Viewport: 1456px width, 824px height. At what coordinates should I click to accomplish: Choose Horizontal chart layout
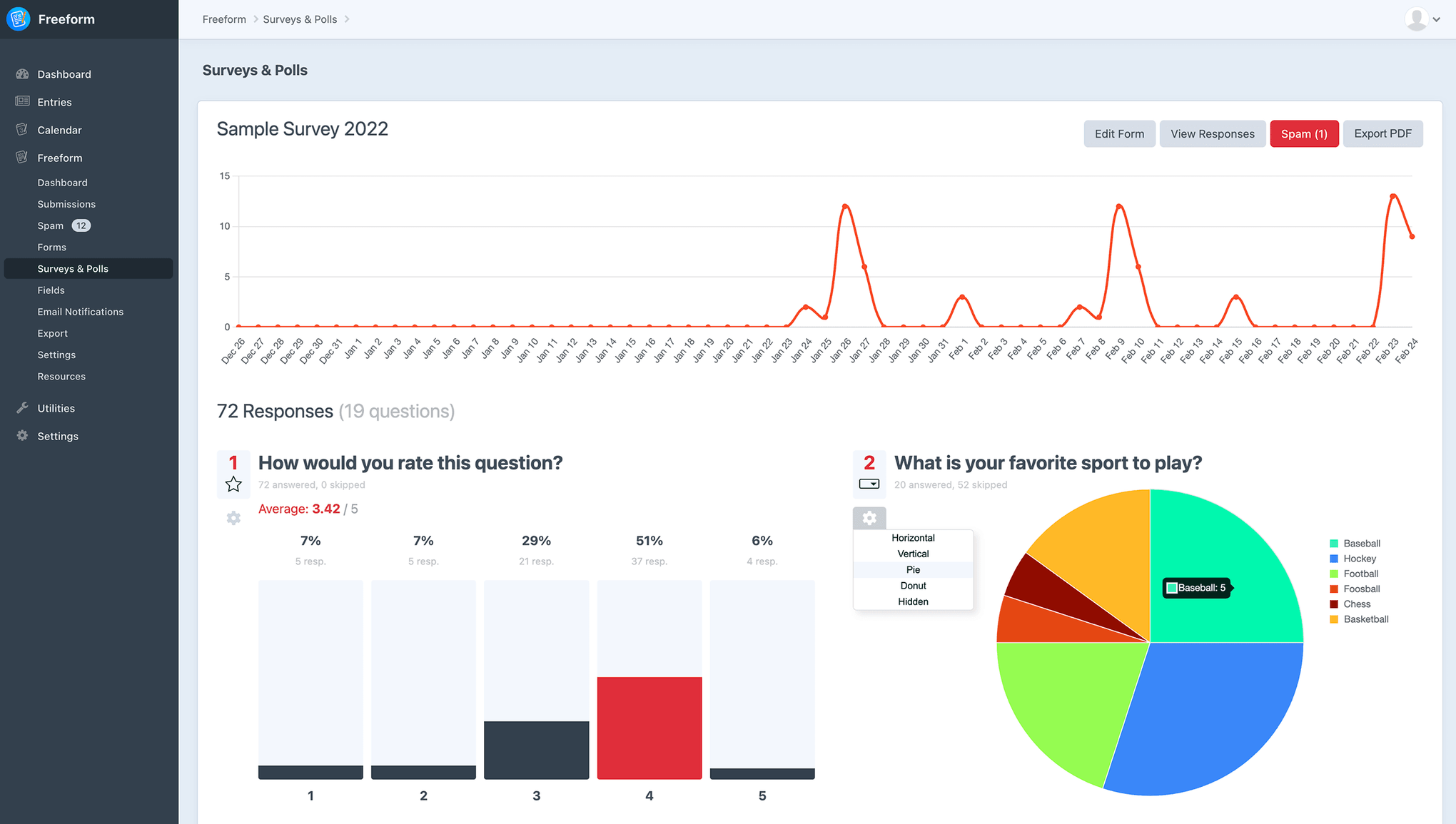(913, 537)
